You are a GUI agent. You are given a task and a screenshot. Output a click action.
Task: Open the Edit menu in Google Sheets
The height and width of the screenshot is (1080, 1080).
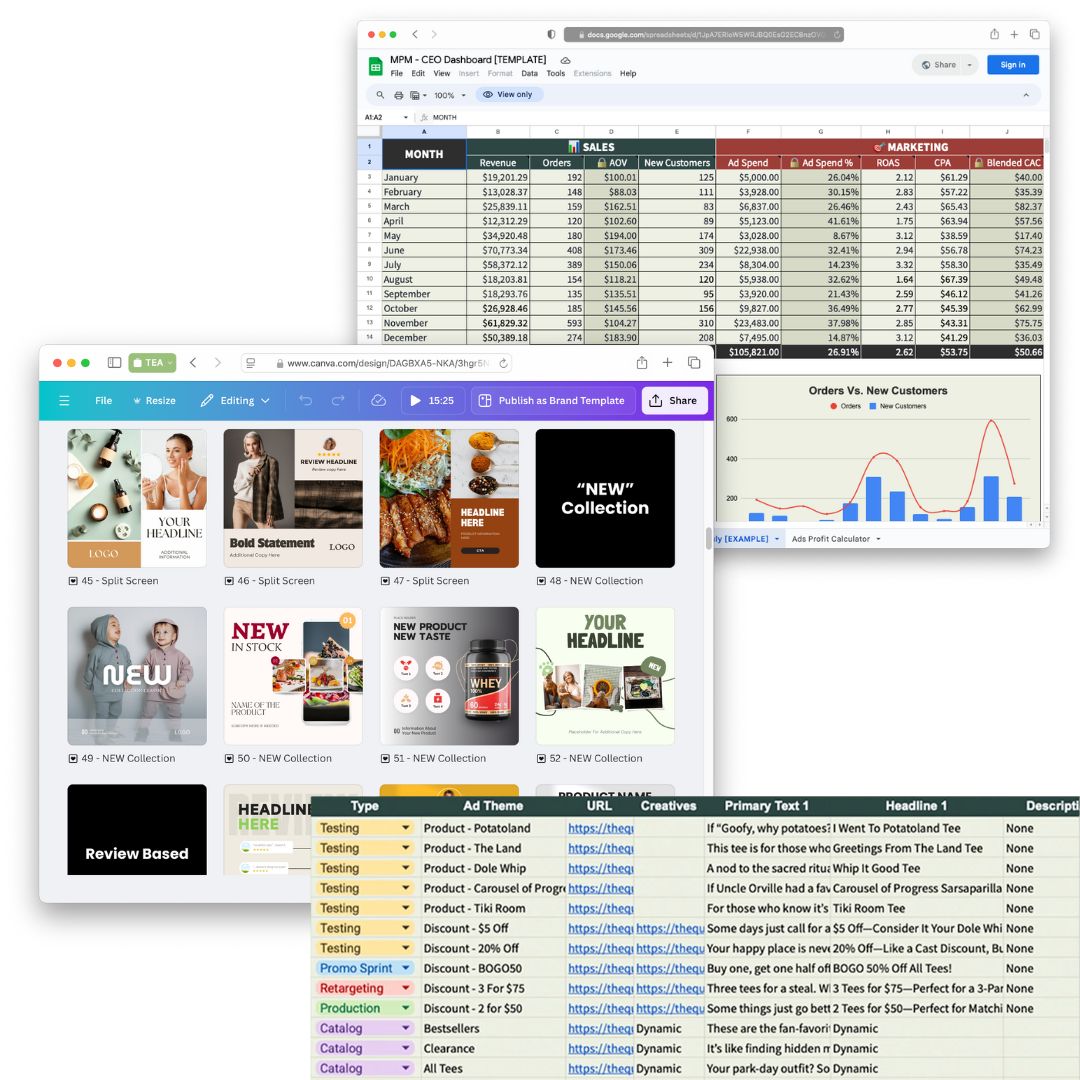pos(418,74)
